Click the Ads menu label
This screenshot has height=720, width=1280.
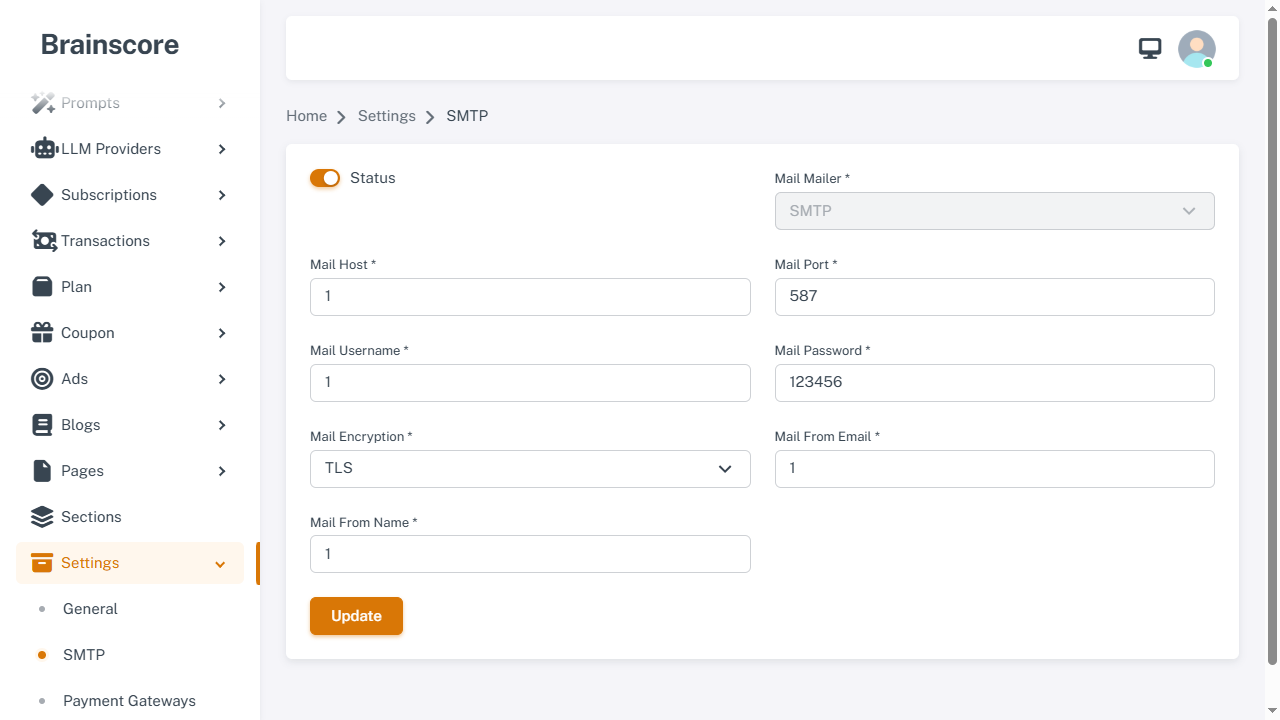pyautogui.click(x=74, y=379)
